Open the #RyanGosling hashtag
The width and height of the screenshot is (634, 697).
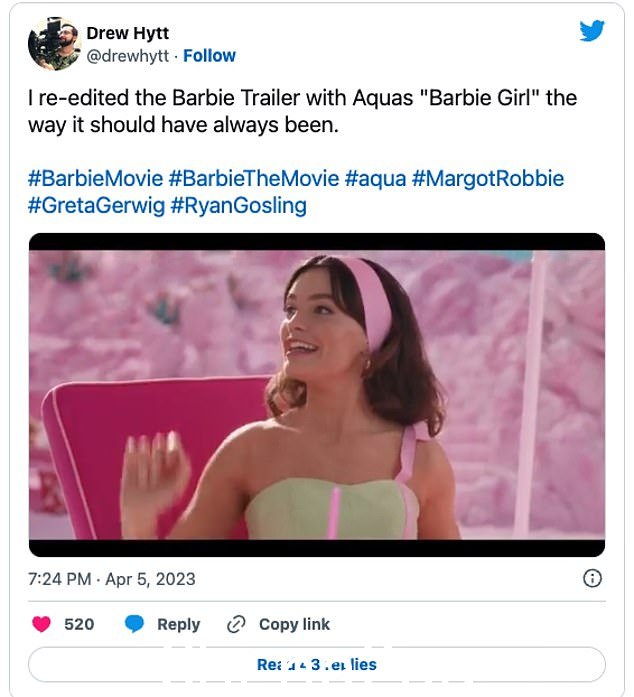click(239, 206)
